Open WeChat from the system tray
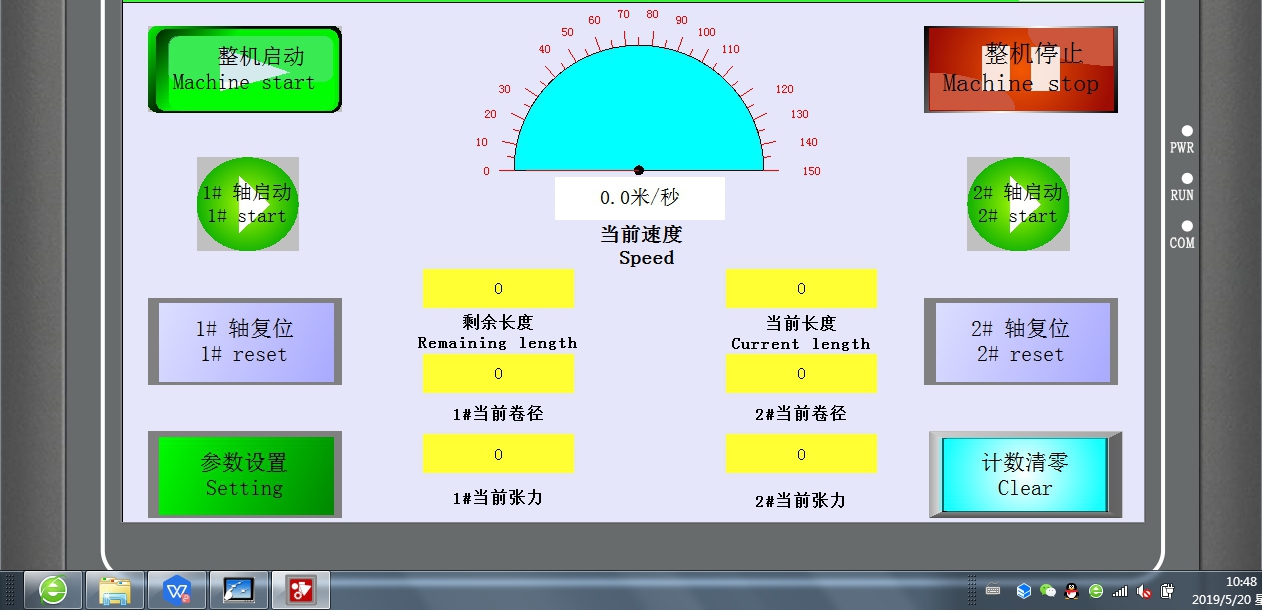The width and height of the screenshot is (1262, 611). 1046,591
